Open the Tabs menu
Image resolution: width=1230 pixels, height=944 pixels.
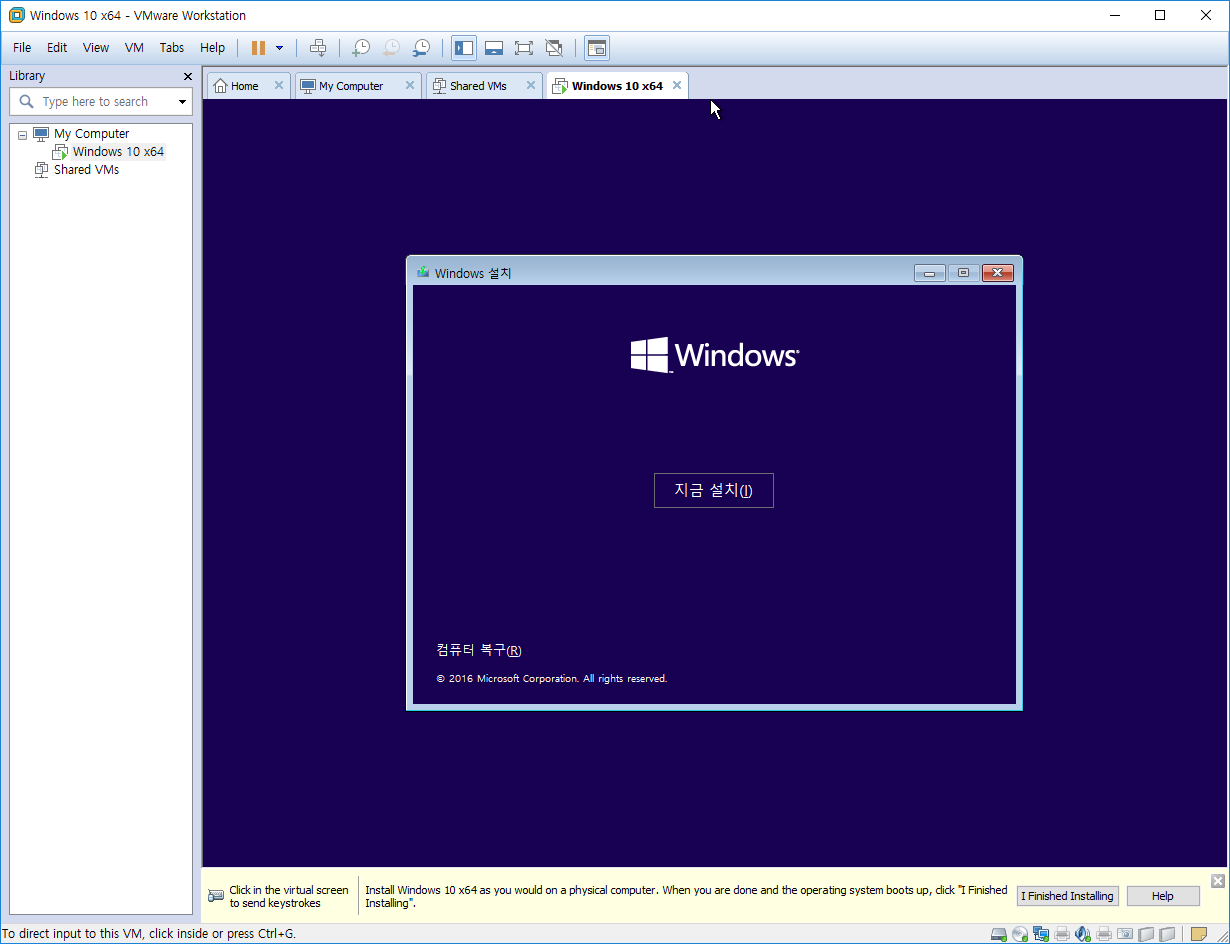(172, 47)
